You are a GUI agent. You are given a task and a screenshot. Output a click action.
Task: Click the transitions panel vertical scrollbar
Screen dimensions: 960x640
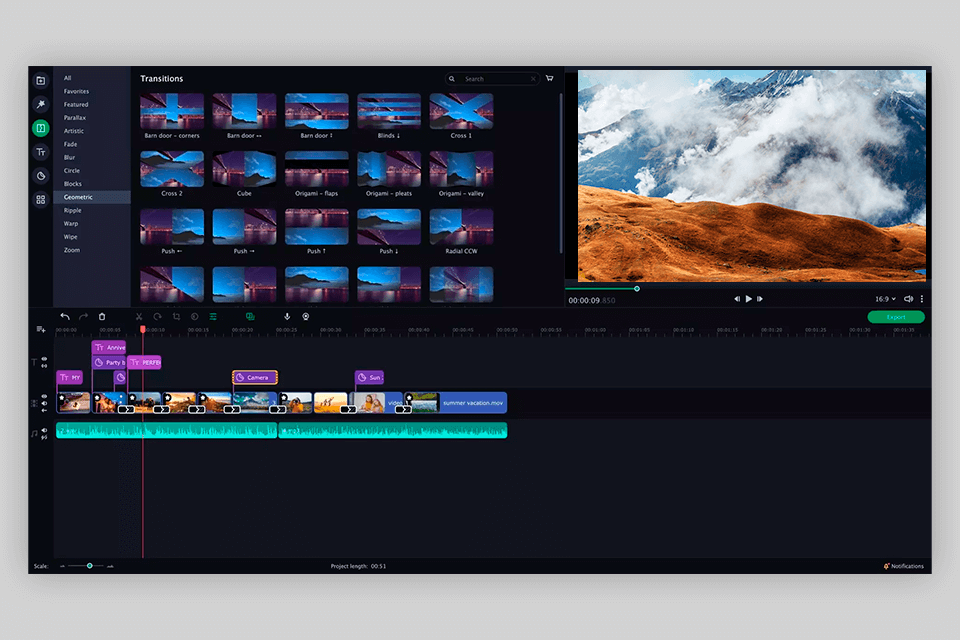click(560, 173)
